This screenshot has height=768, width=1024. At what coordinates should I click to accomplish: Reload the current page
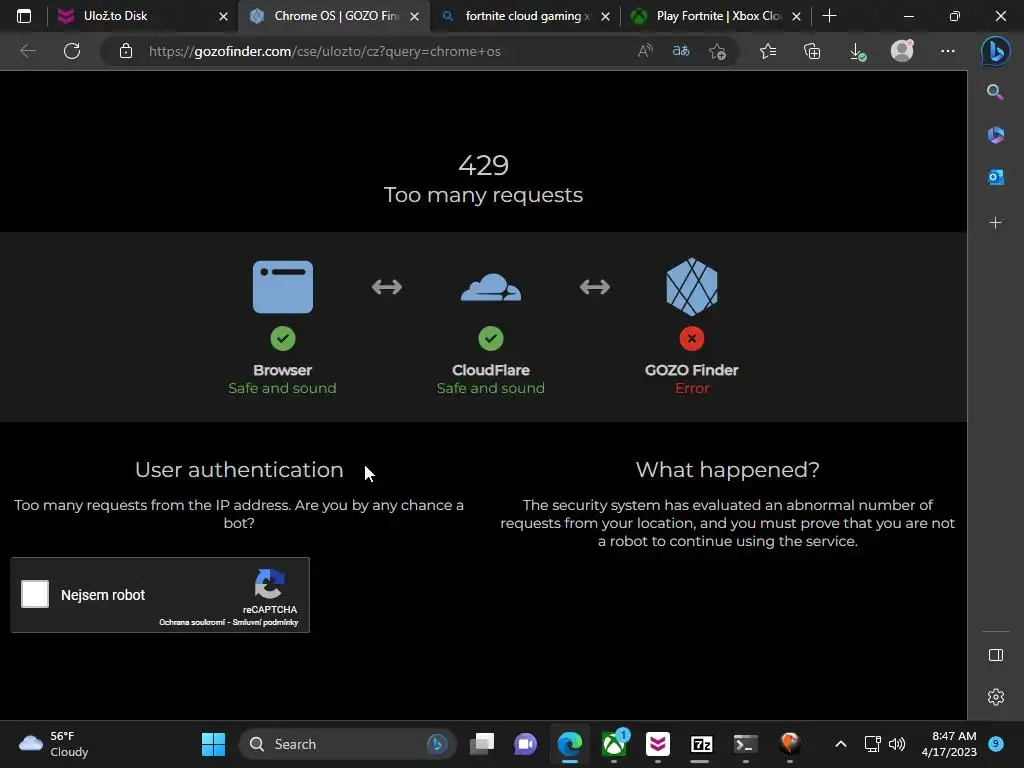pos(72,51)
